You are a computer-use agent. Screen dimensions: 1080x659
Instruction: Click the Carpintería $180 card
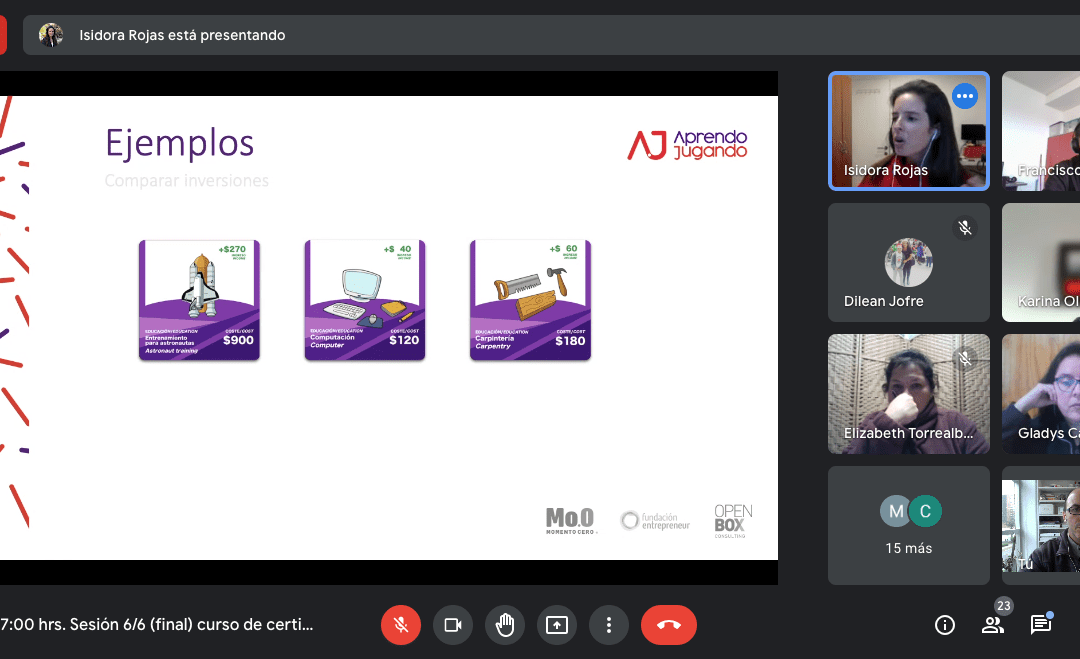click(530, 300)
